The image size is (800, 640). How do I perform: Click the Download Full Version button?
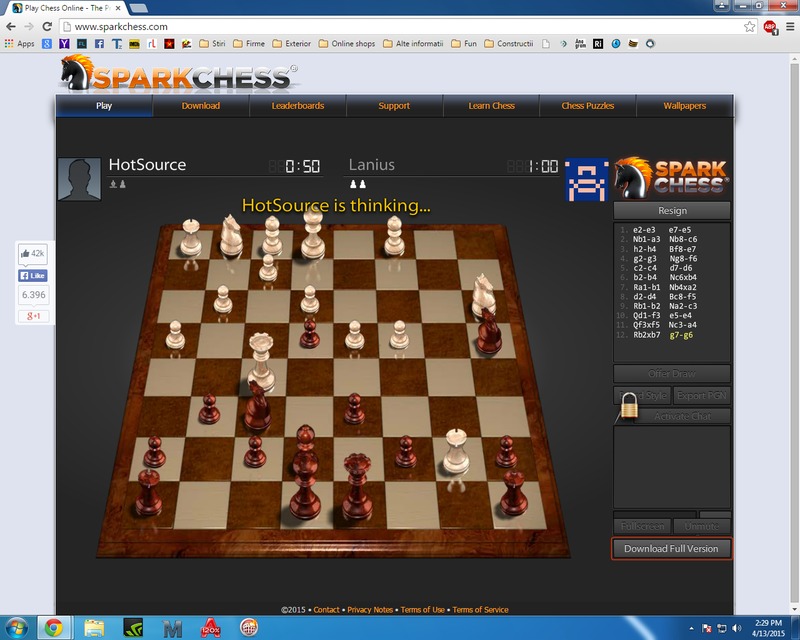point(671,549)
